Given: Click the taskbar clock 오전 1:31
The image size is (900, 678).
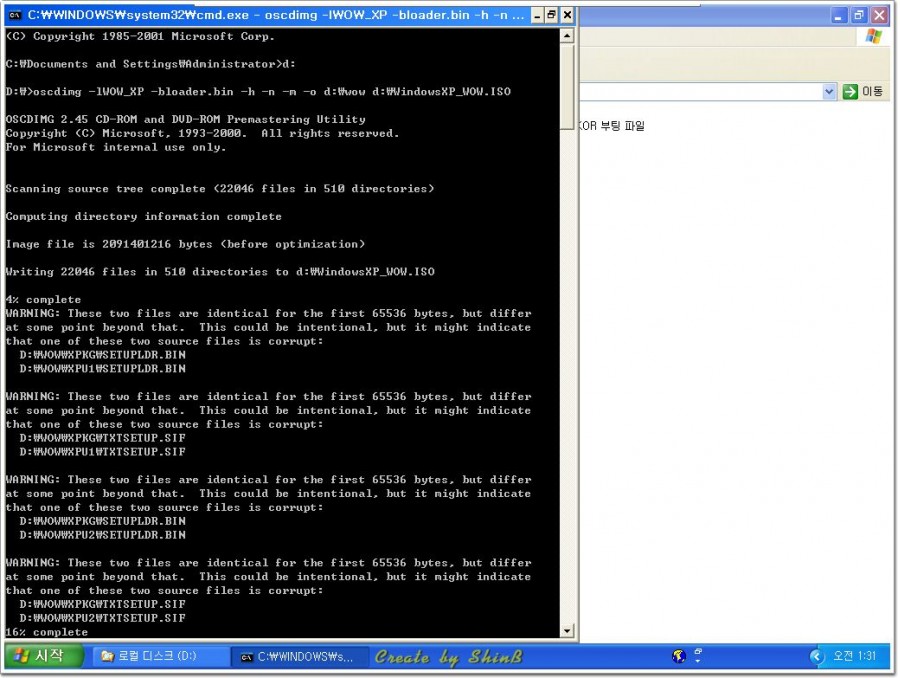Looking at the screenshot, I should point(854,656).
